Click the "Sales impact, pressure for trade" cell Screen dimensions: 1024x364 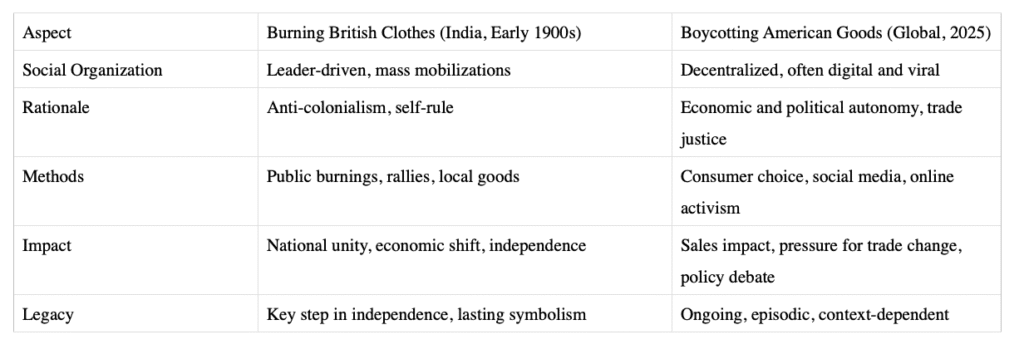(836, 261)
